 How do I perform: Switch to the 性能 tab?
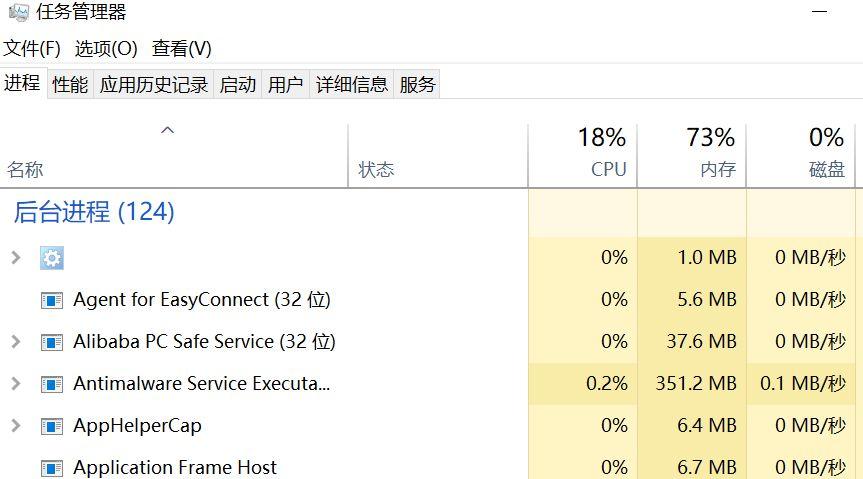[70, 84]
